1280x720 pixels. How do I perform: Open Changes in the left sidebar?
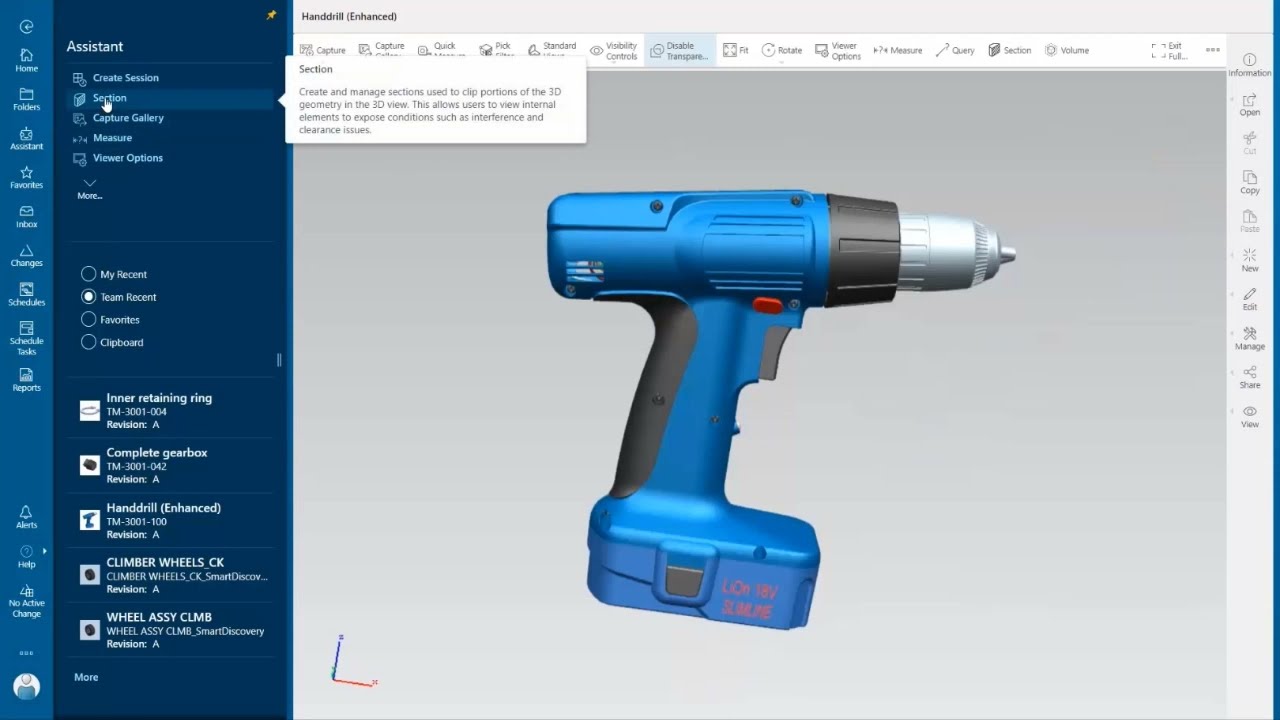pyautogui.click(x=26, y=255)
